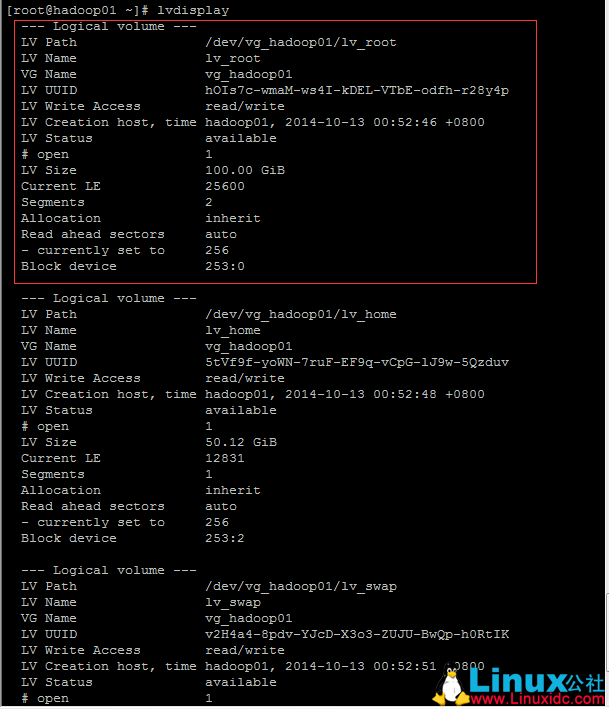Click the Segments value 2 for lv_root
This screenshot has width=609, height=709.
click(x=209, y=202)
